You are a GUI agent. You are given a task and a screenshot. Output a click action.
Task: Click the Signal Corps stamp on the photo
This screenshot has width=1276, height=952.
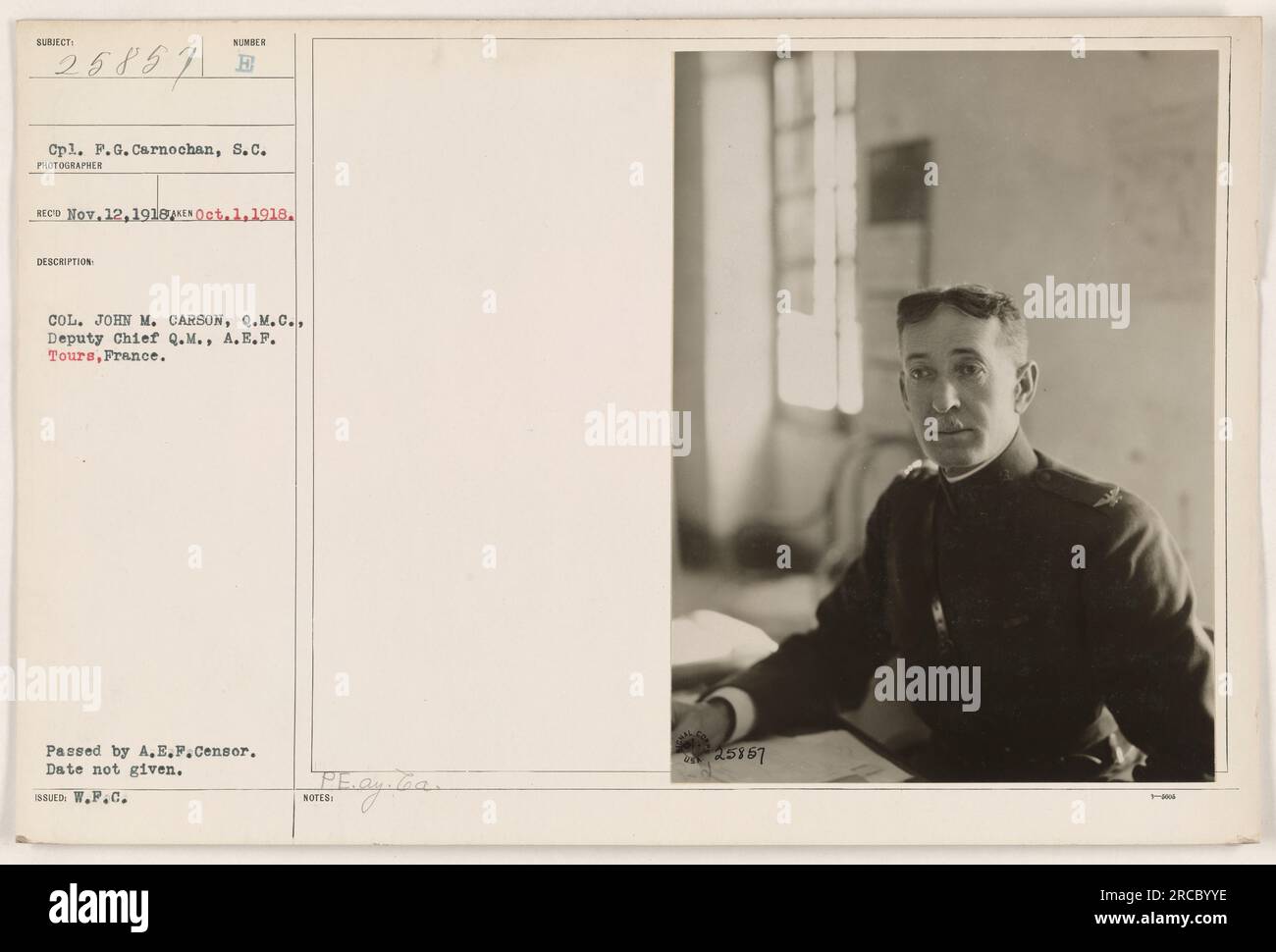pyautogui.click(x=693, y=746)
